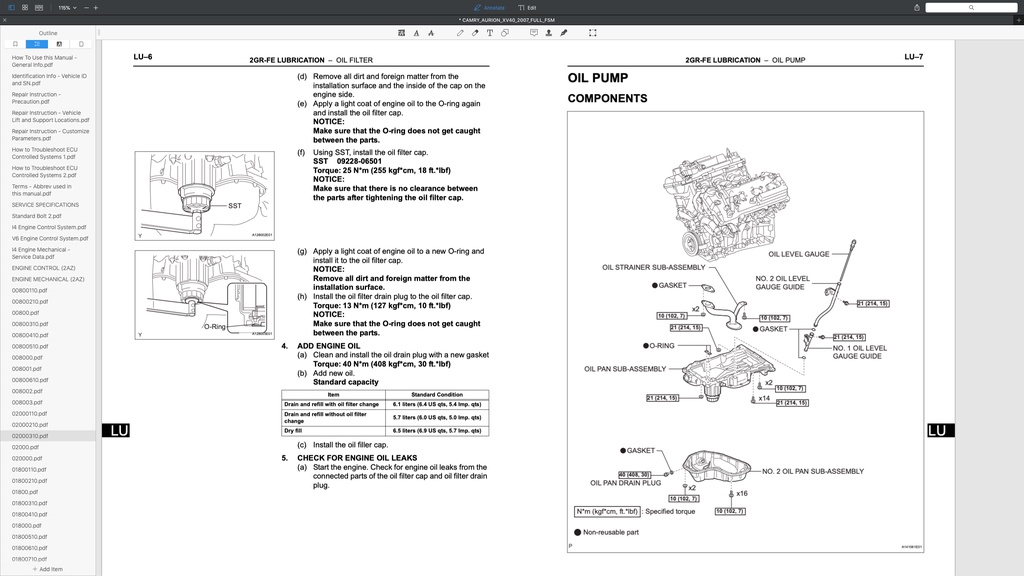Open the Signature tool
1024x576 pixels.
(x=563, y=33)
